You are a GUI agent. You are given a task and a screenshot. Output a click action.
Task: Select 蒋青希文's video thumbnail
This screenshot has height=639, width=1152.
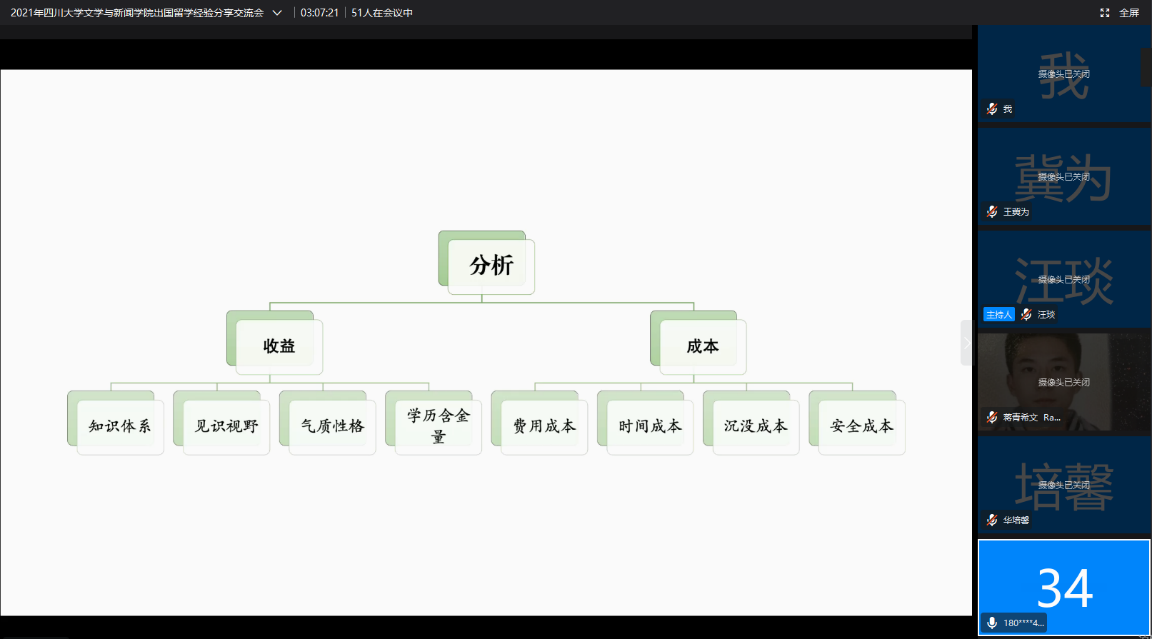[1064, 380]
